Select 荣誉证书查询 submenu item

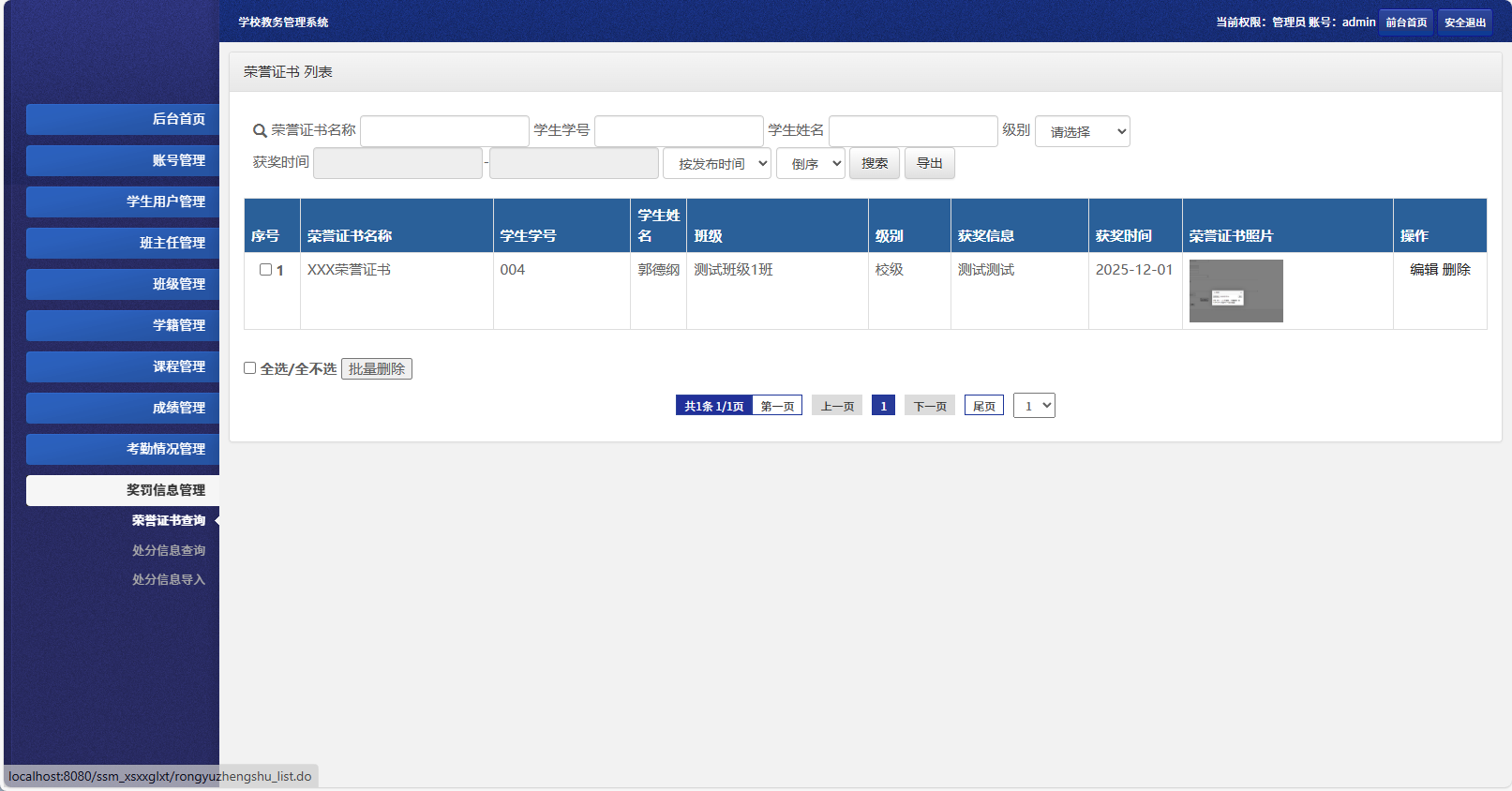169,520
